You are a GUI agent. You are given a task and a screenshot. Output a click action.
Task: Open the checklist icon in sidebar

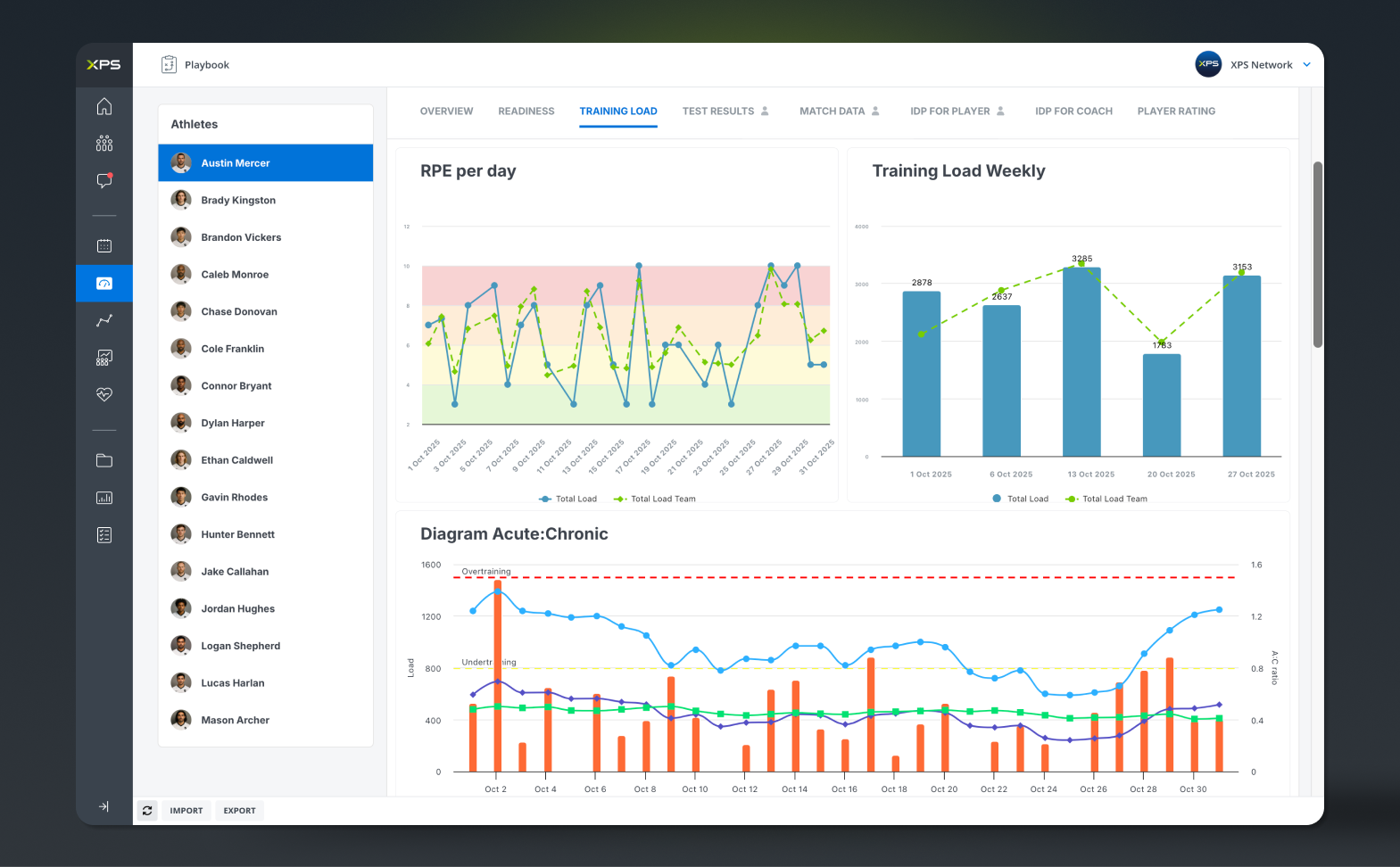[x=104, y=535]
